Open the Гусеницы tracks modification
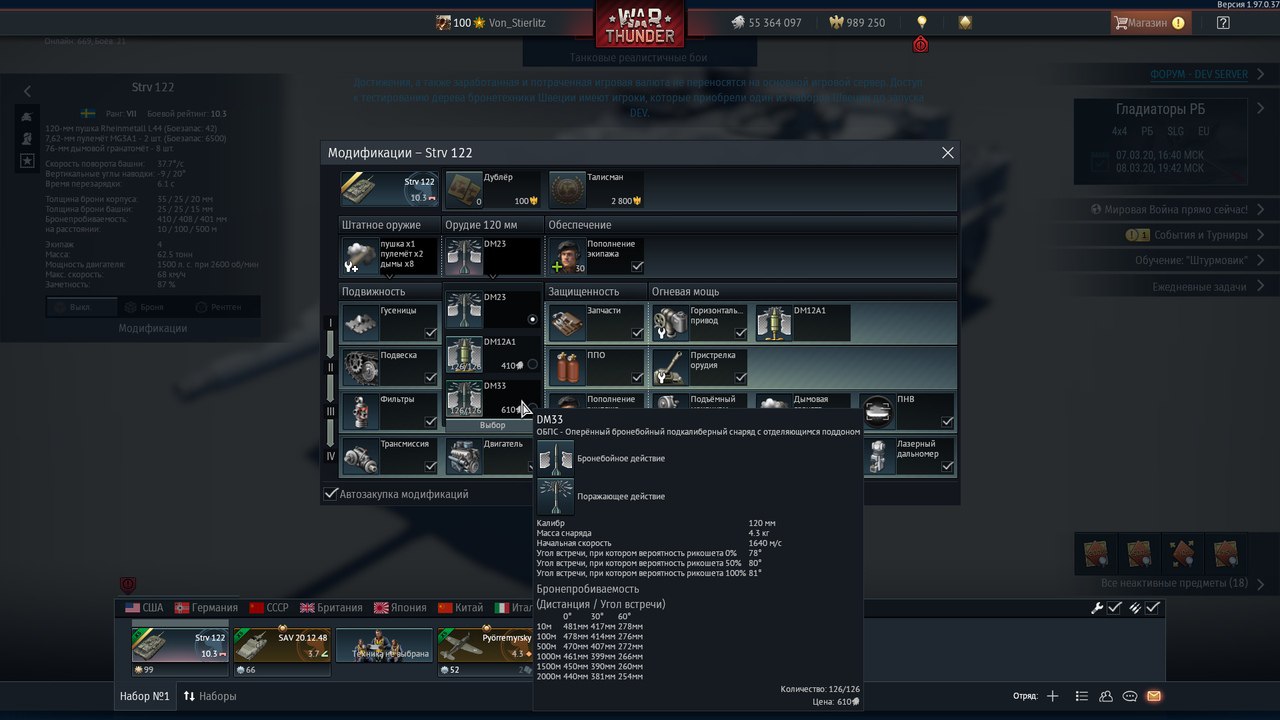 390,322
